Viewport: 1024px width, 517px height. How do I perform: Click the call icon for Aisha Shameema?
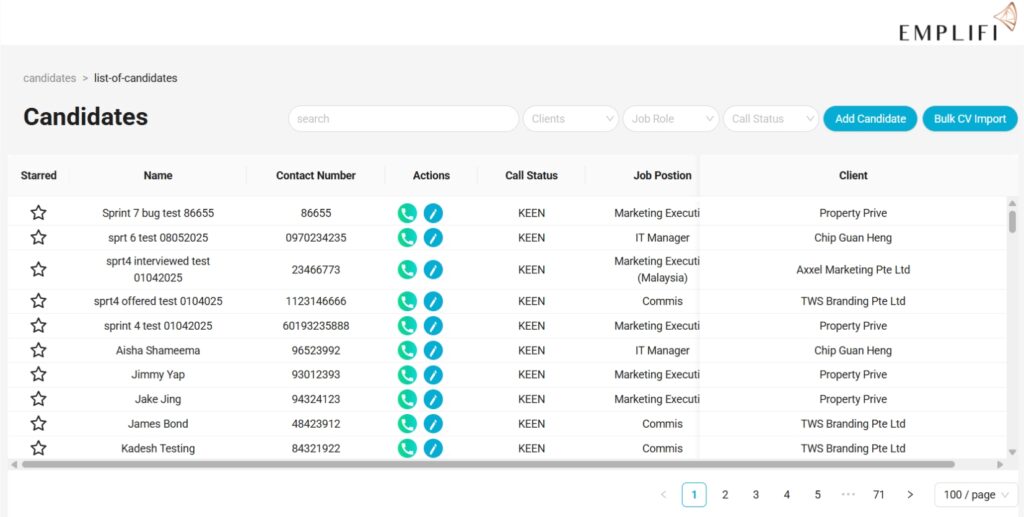(407, 350)
